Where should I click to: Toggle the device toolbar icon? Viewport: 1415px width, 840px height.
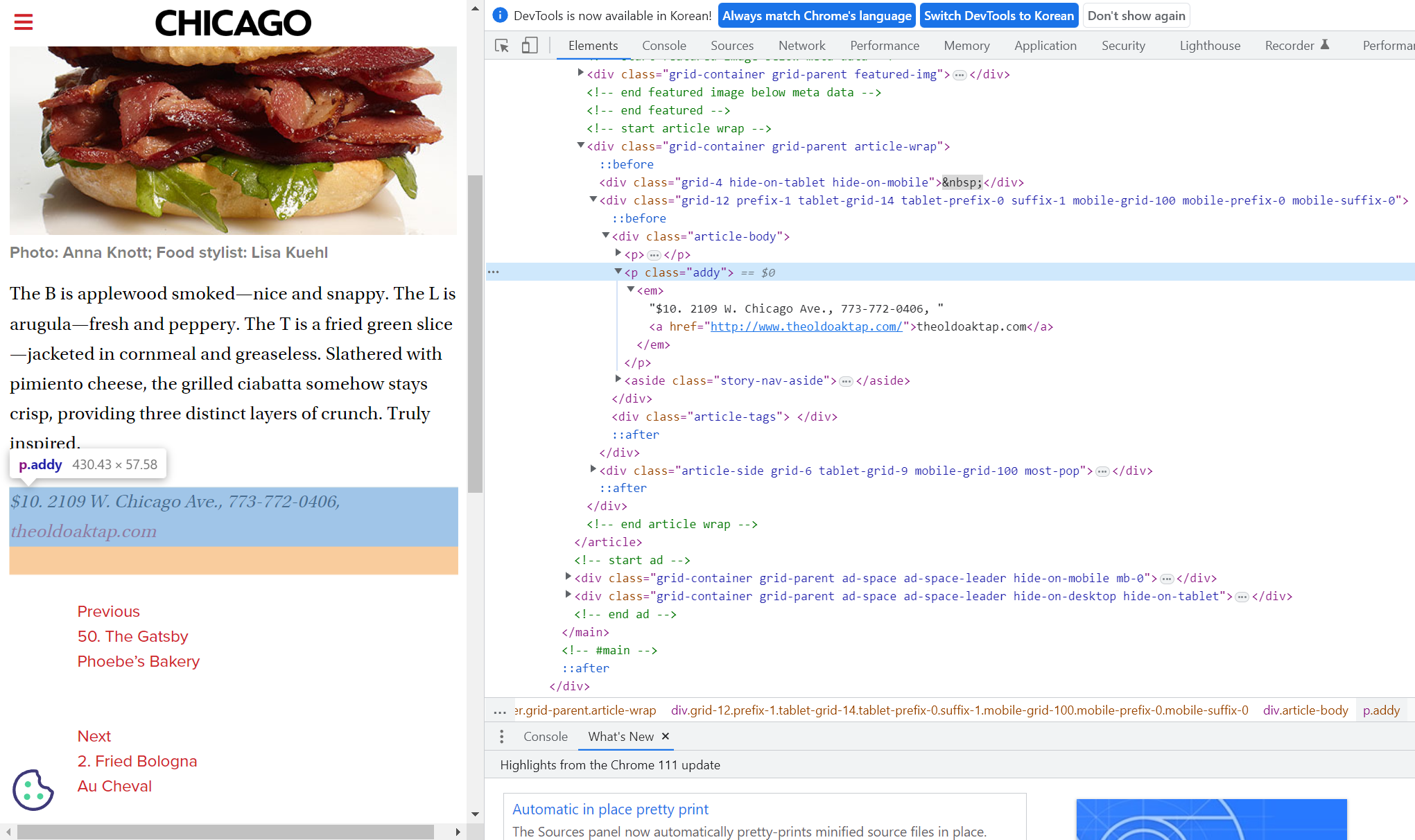pyautogui.click(x=530, y=46)
